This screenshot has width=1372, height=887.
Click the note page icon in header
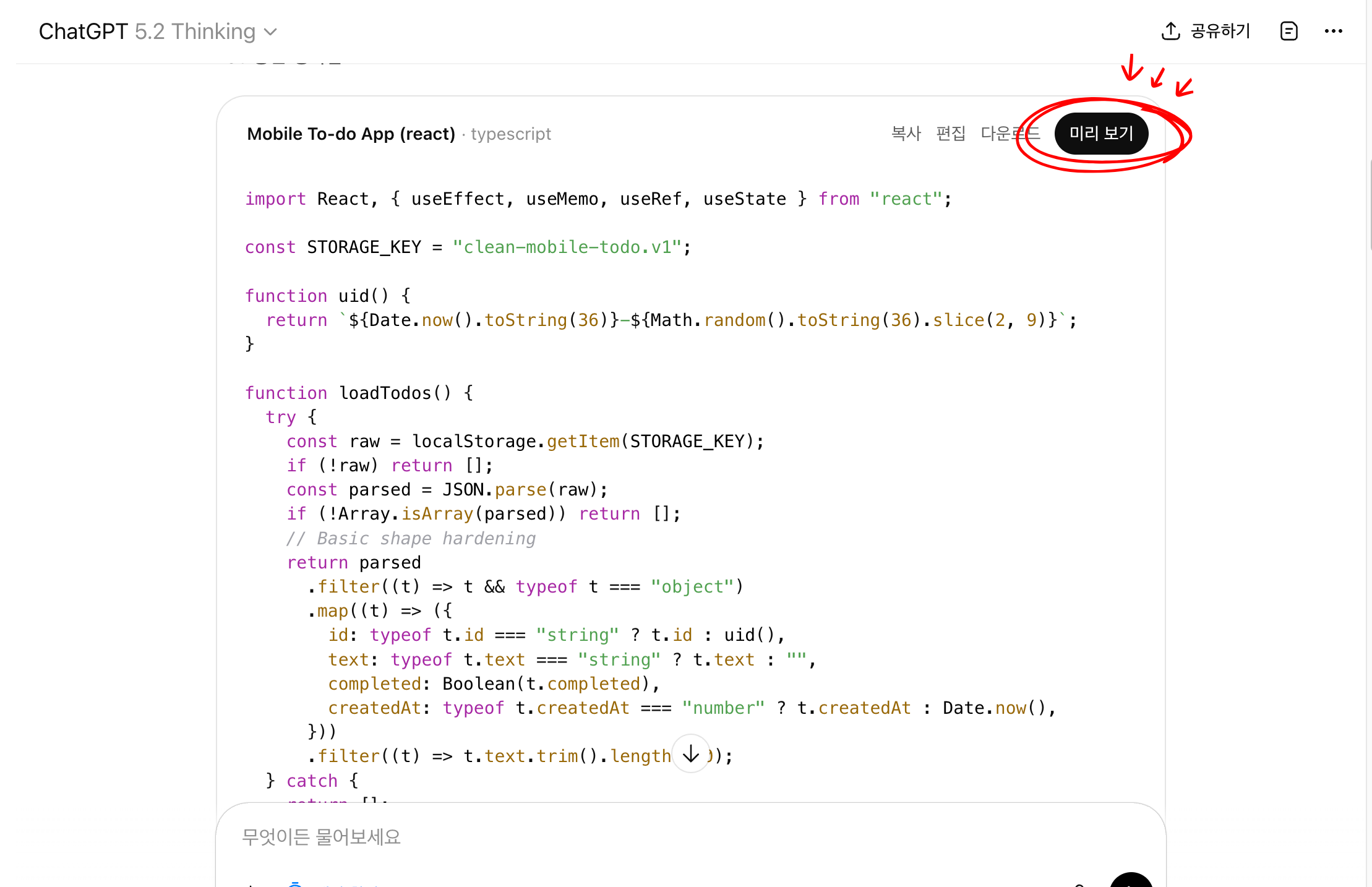coord(1288,31)
